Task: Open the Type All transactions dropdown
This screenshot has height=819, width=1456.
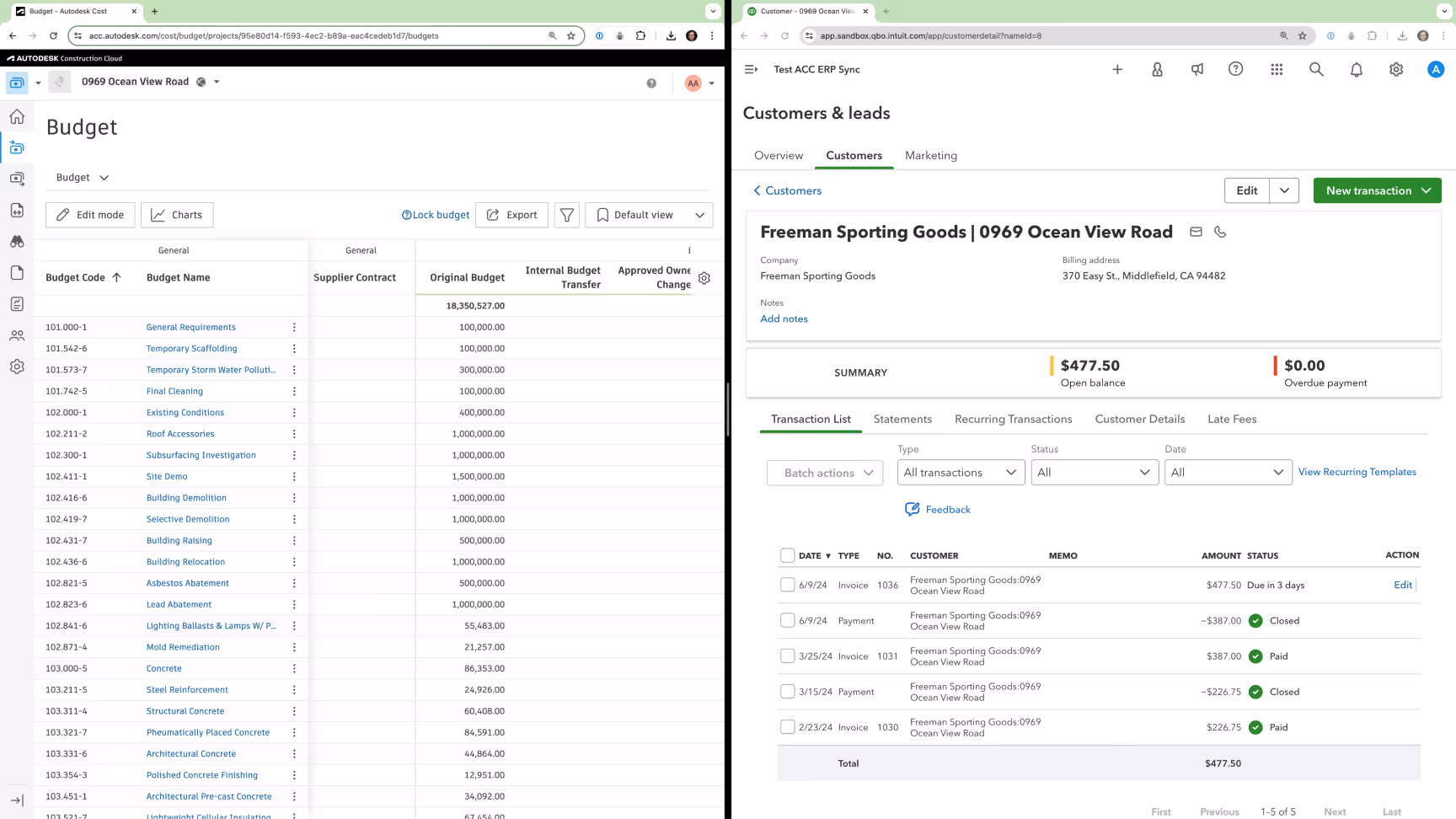Action: click(961, 473)
